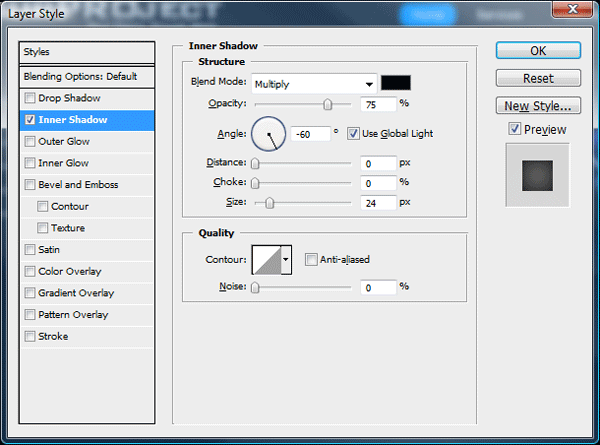Select the Color Overlay style label

(70, 271)
